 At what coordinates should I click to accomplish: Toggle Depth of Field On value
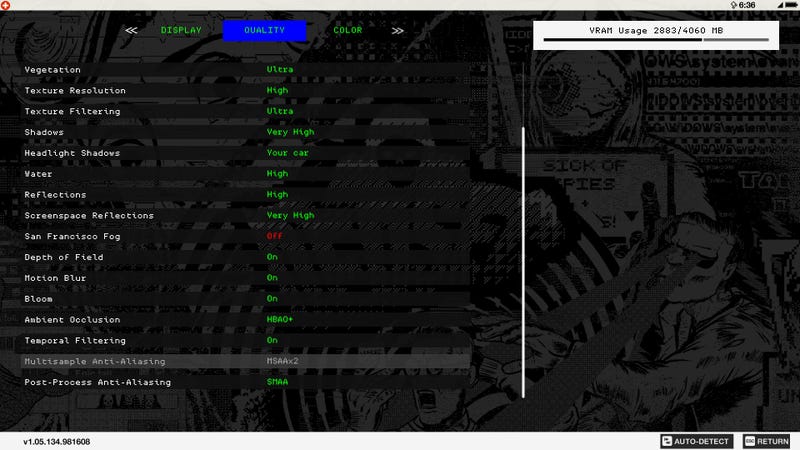pyautogui.click(x=272, y=257)
